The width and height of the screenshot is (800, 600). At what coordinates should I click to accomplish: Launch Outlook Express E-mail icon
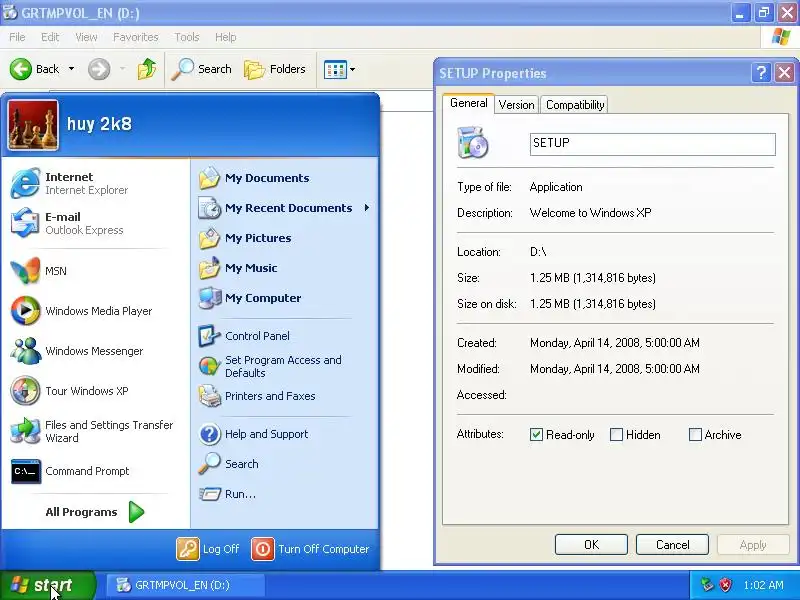25,223
